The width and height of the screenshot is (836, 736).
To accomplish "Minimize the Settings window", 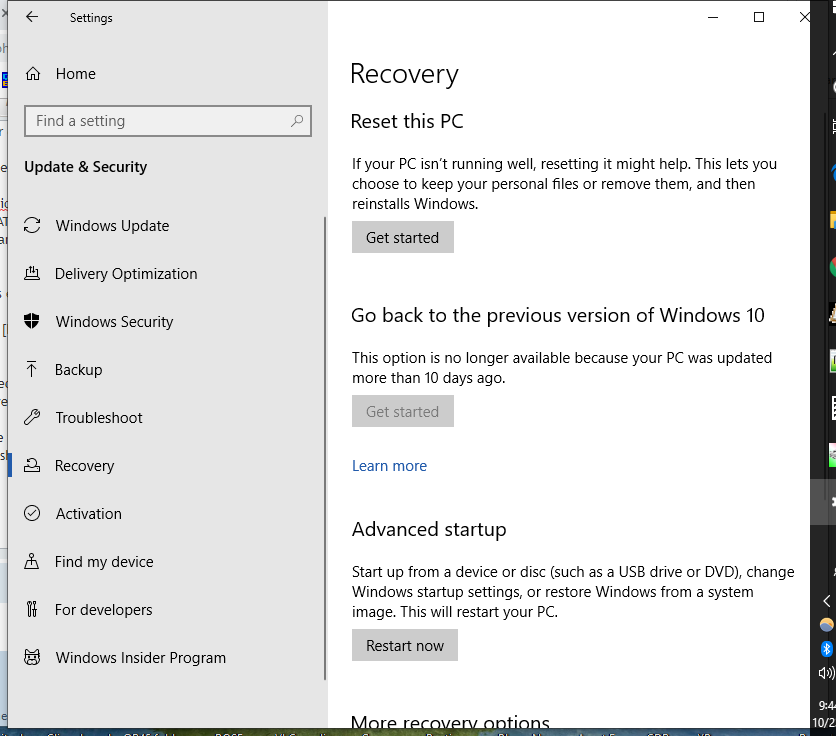I will [713, 17].
